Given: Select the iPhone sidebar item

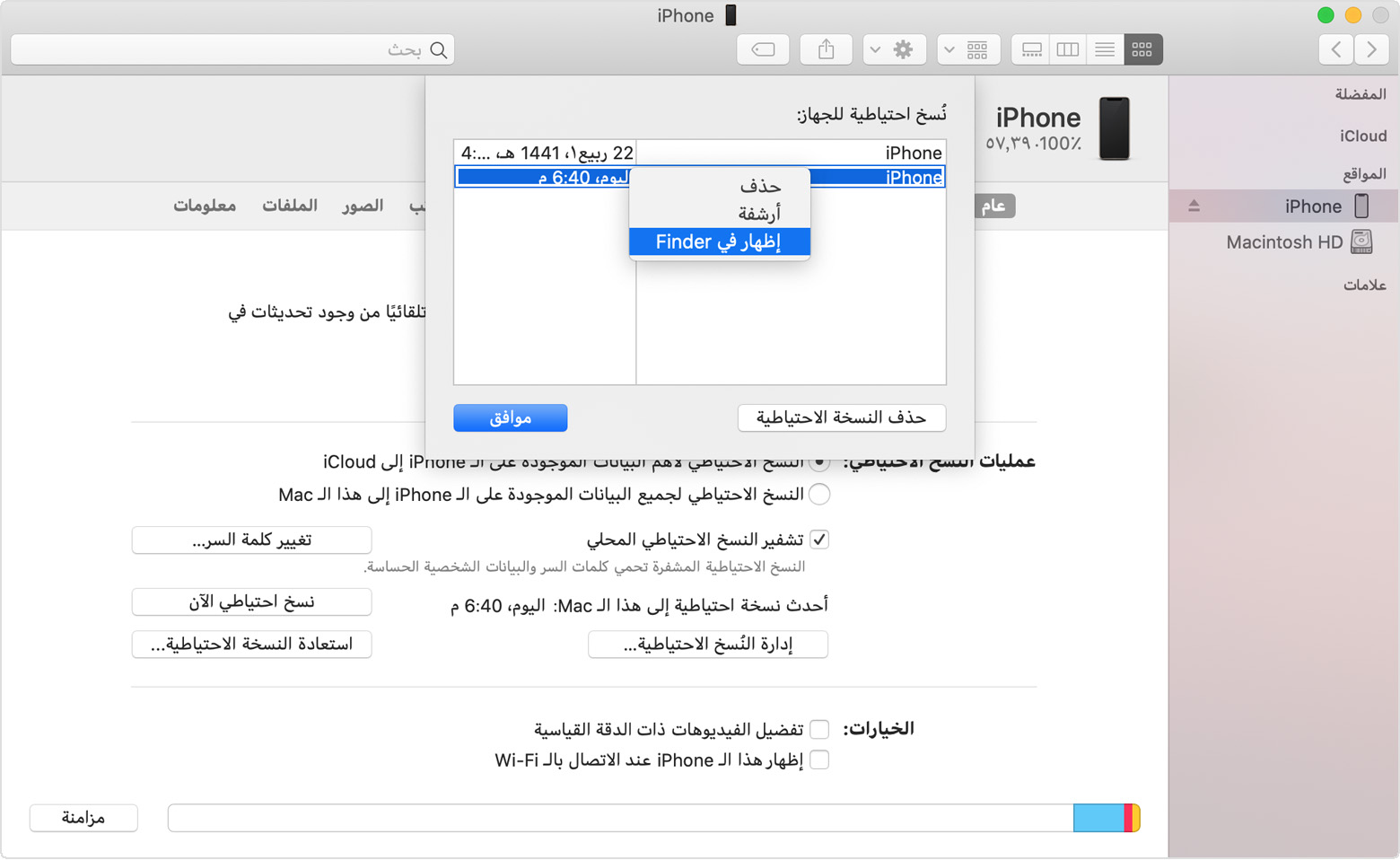Looking at the screenshot, I should tap(1283, 206).
